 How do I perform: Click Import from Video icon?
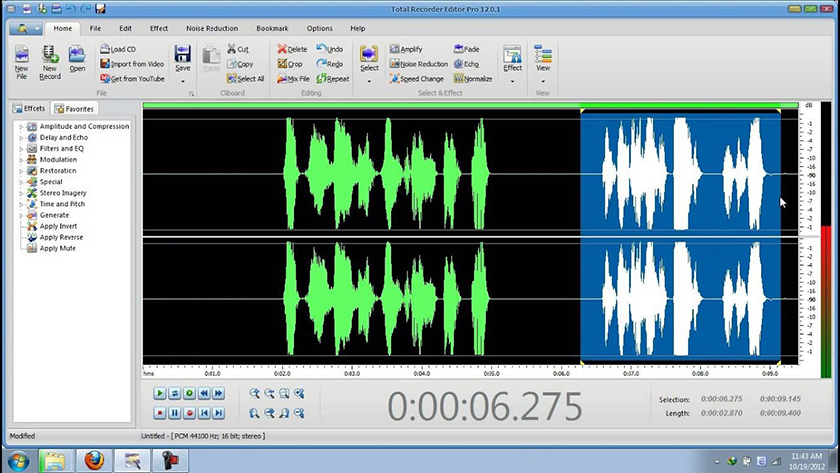click(x=105, y=63)
